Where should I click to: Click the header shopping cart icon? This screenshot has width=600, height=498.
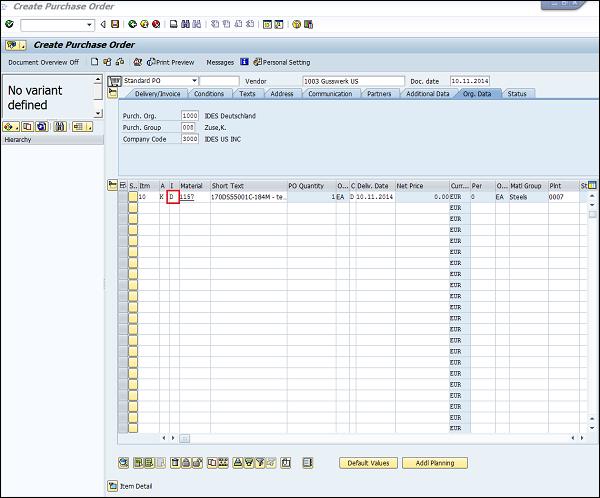[115, 80]
